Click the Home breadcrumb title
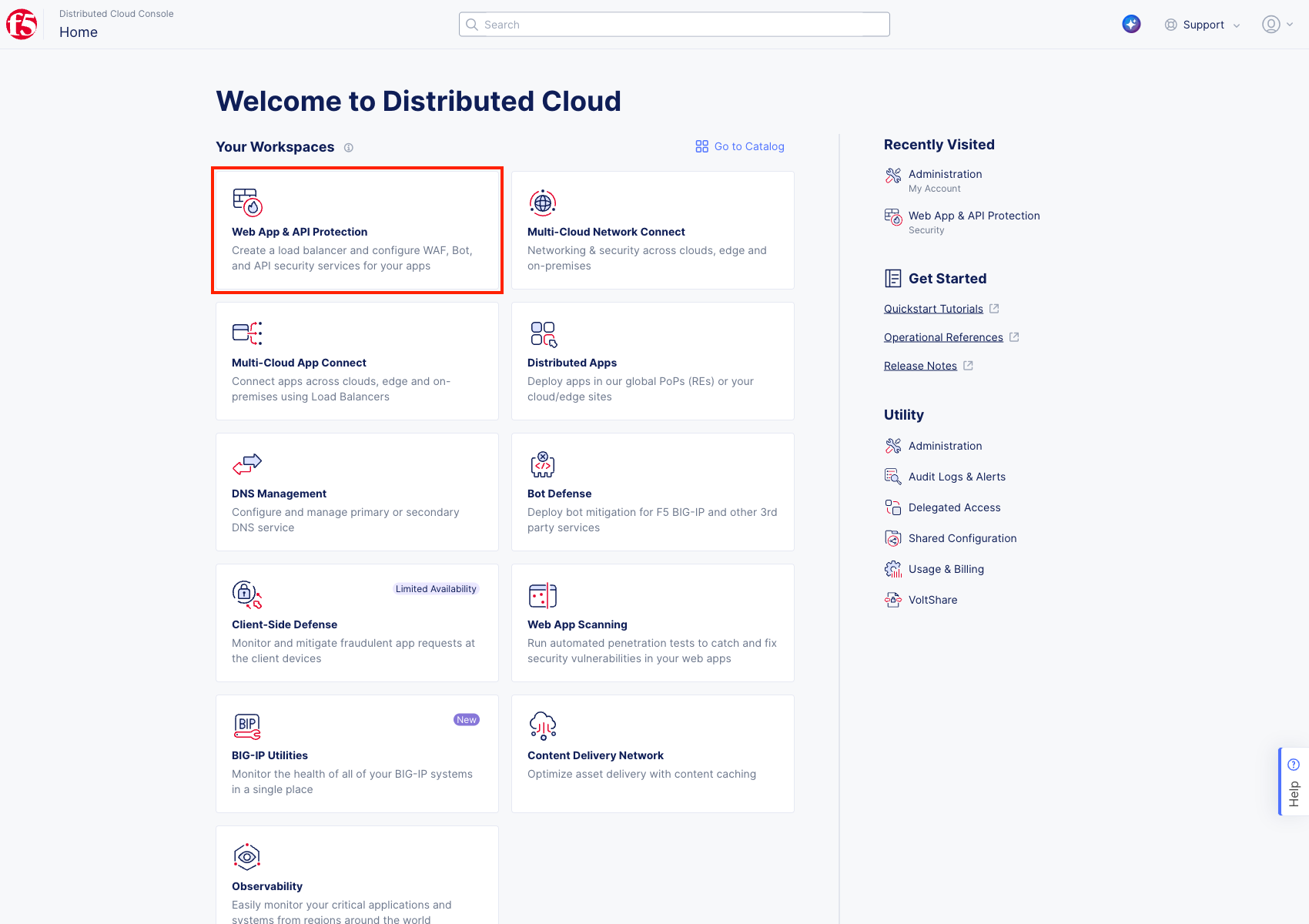Image resolution: width=1309 pixels, height=924 pixels. click(79, 32)
